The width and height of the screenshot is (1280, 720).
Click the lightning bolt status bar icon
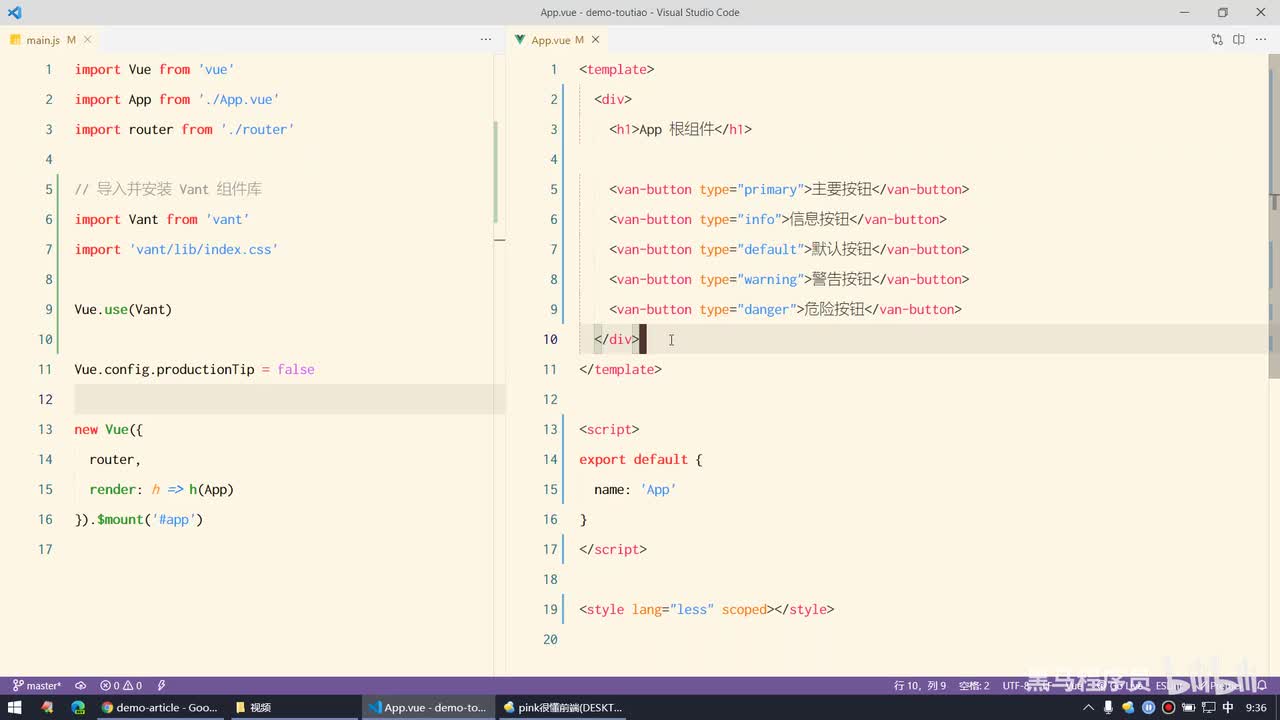click(161, 686)
